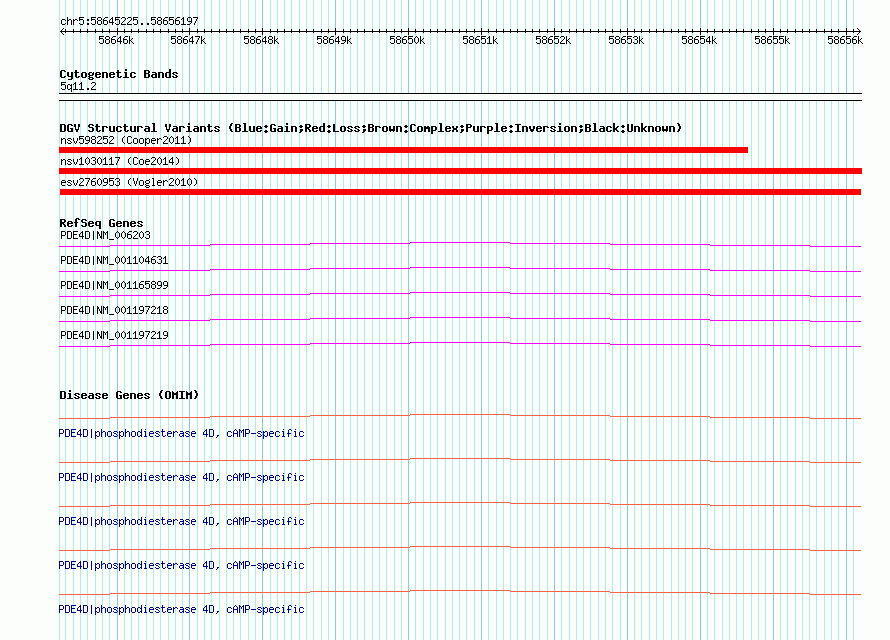
Task: Open the bottommost PDE4D phosphodiesterase 4D OMIM link
Action: coord(181,609)
